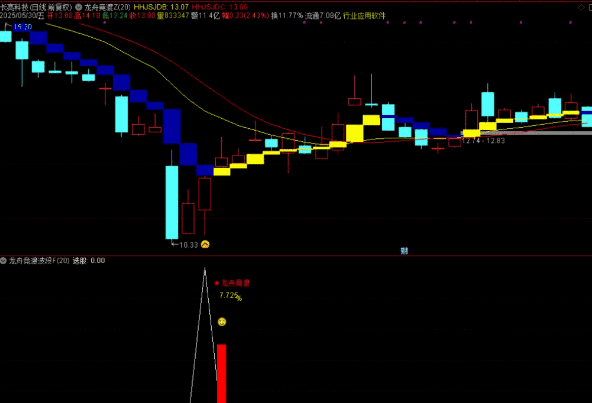This screenshot has height=403, width=592.
Task: Click the diamond icon in the top-right corner
Action: pyautogui.click(x=581, y=7)
